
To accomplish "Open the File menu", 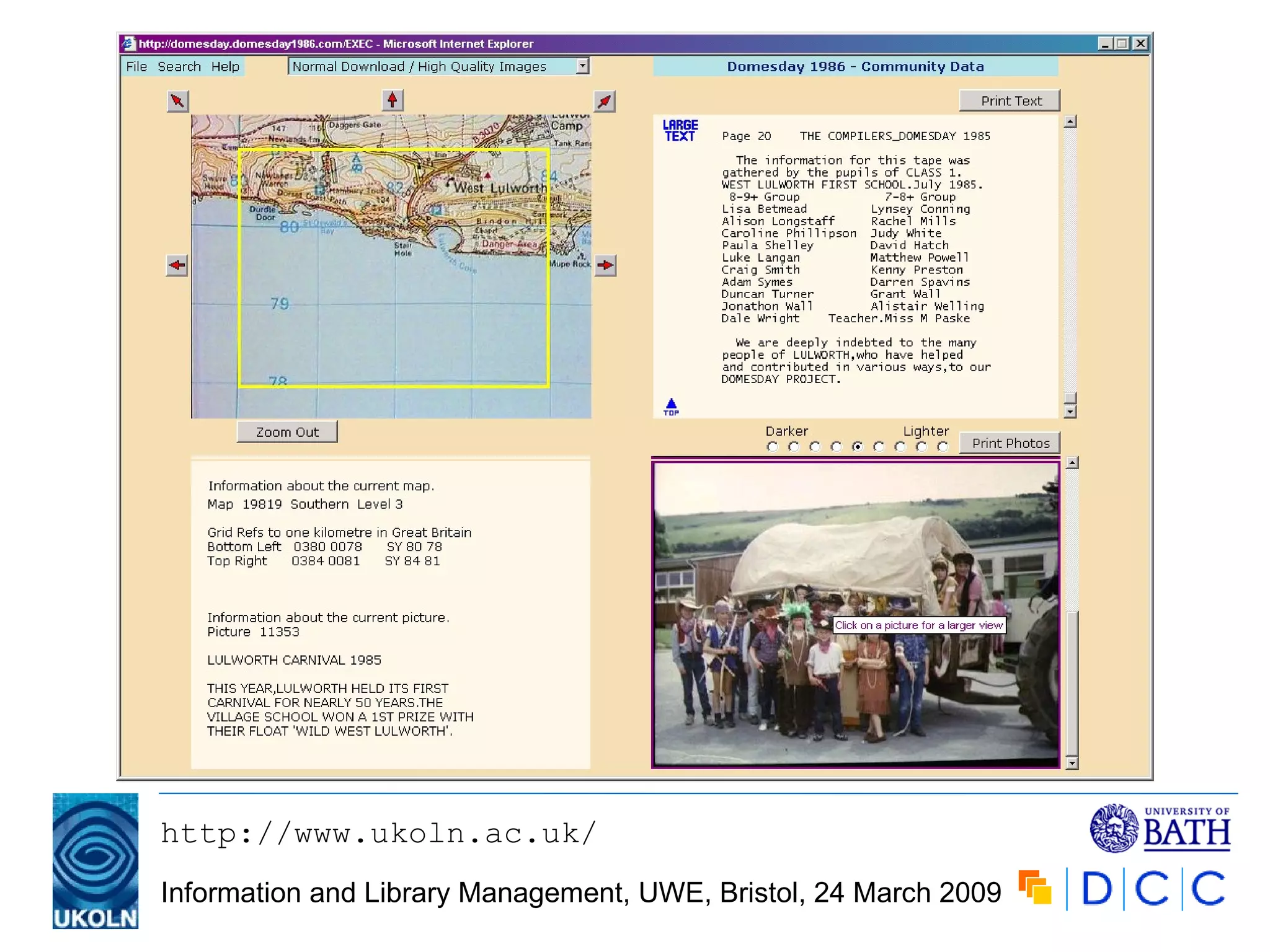I will click(136, 66).
